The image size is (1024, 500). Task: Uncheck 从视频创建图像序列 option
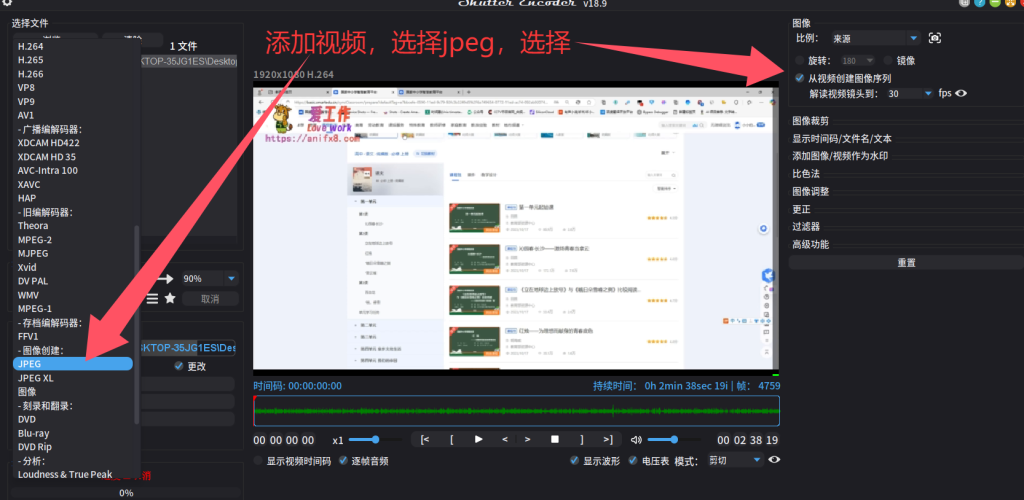pyautogui.click(x=800, y=78)
